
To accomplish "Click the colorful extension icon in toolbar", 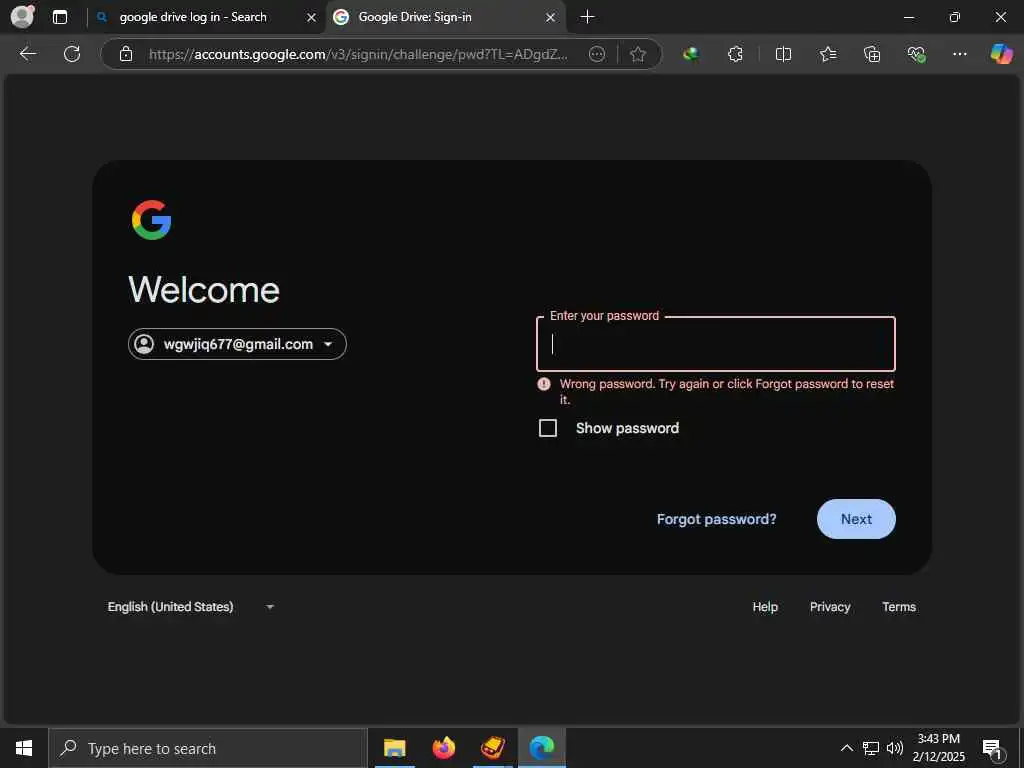I will pos(690,54).
